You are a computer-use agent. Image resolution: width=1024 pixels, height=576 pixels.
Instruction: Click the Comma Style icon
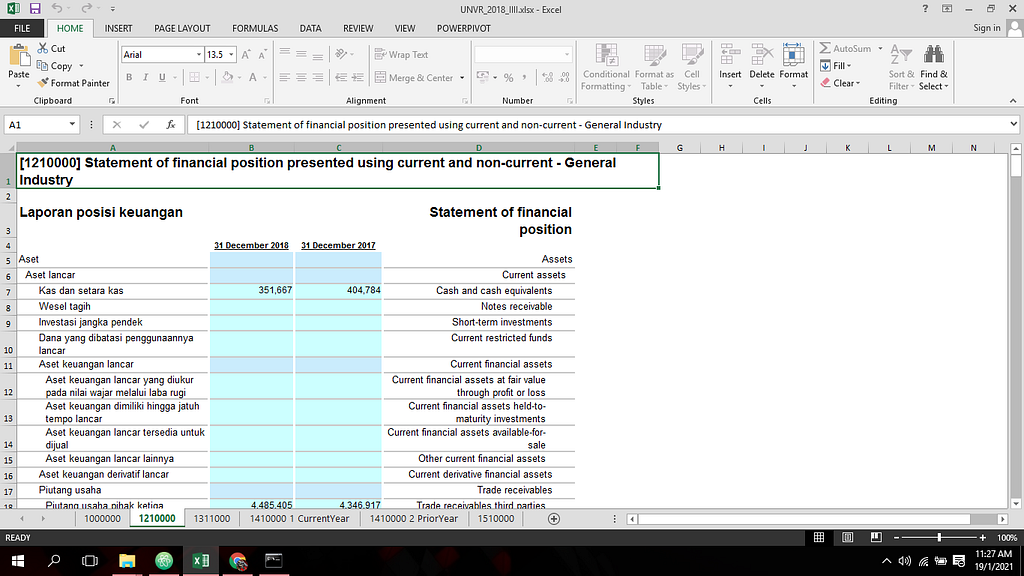tap(524, 78)
